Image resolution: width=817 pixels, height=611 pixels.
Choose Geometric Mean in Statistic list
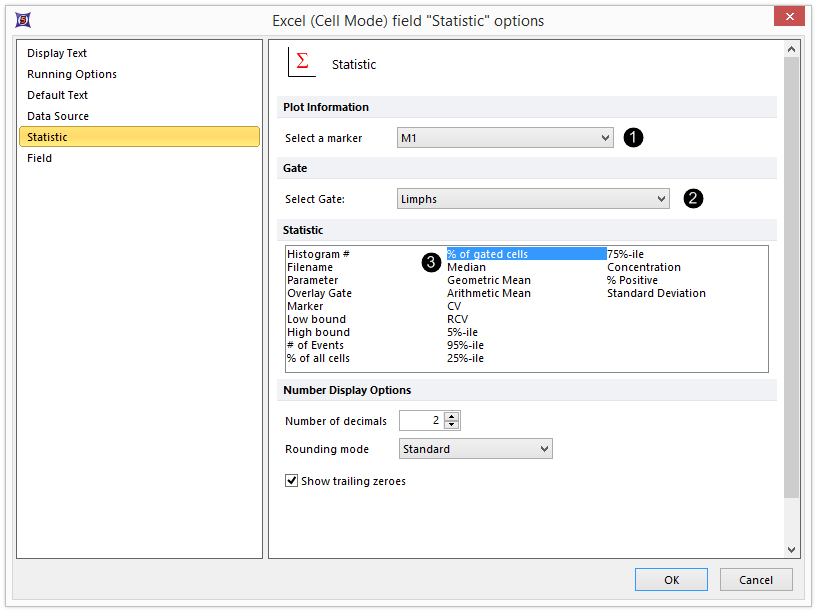click(488, 280)
